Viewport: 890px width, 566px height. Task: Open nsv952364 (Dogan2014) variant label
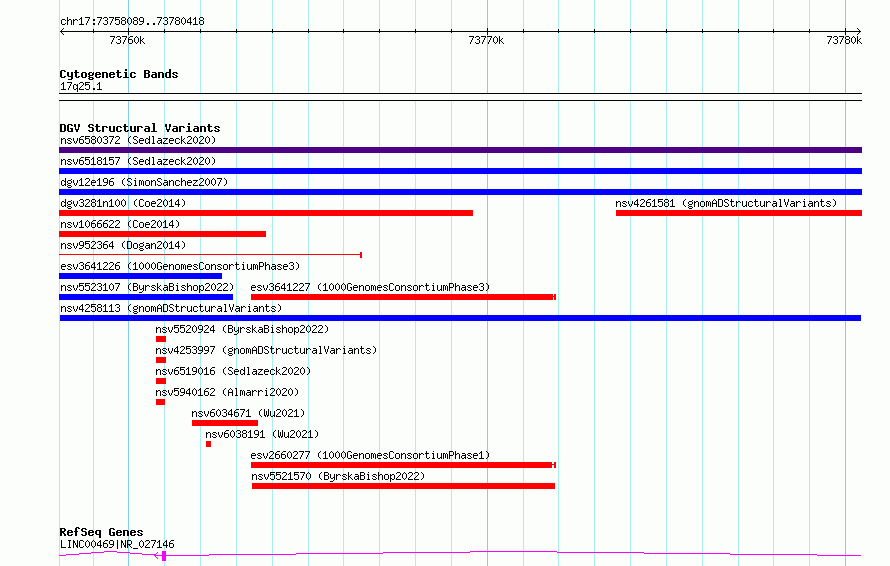123,245
